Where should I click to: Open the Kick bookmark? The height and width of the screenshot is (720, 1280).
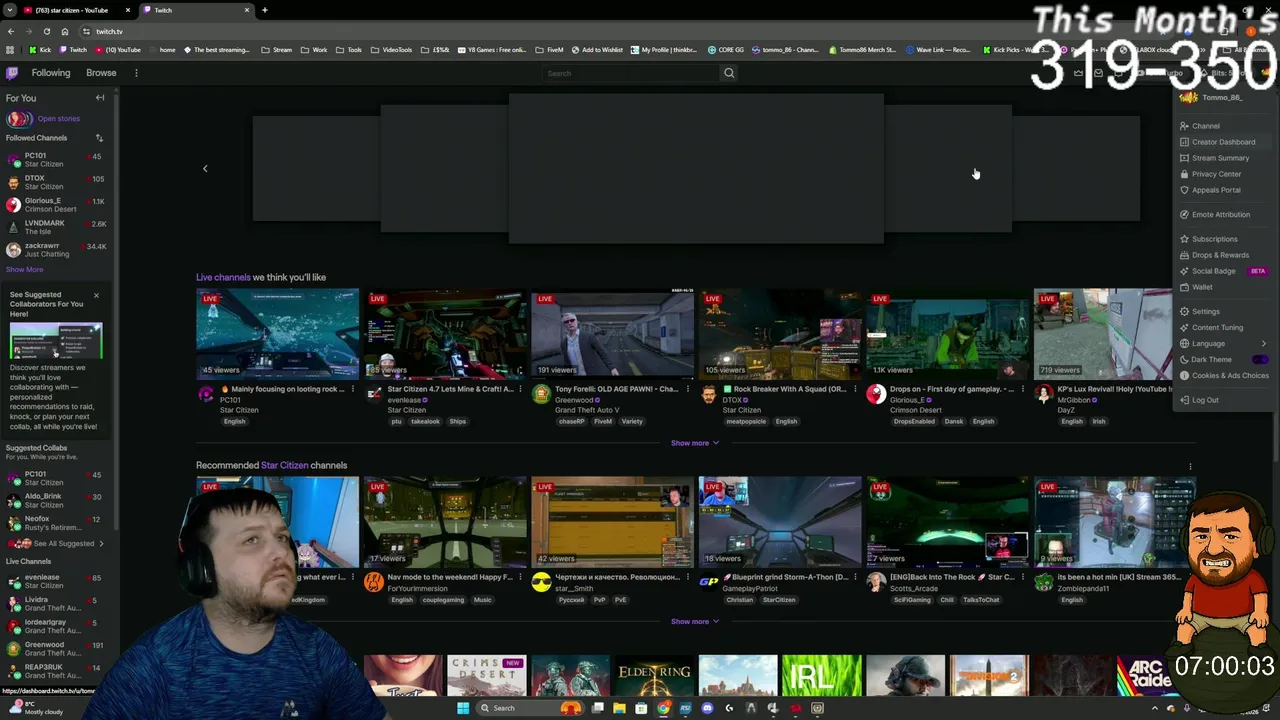pos(40,50)
